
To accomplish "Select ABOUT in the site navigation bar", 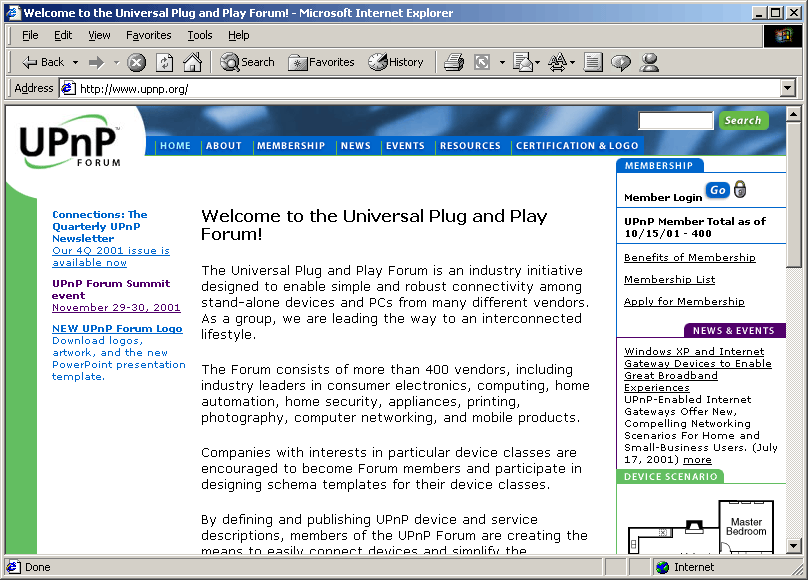I will point(224,146).
